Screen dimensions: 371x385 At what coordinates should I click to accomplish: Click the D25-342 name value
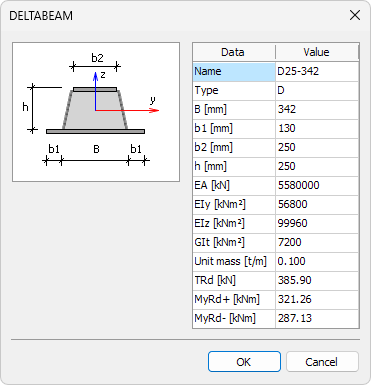[x=317, y=71]
